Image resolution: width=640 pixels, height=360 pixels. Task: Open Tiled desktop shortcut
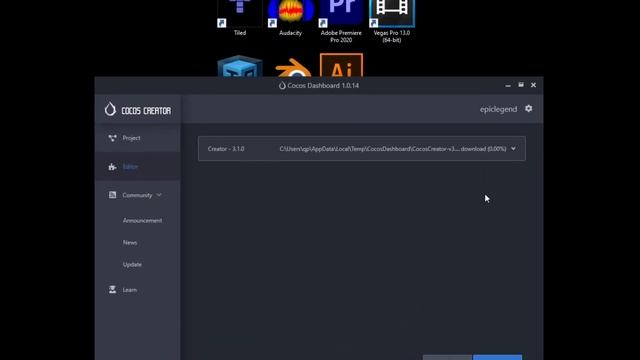(x=240, y=18)
